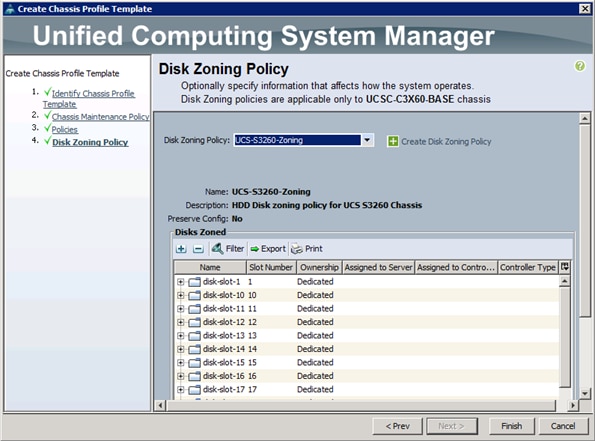Click the folder icon of disk-slot-17

click(x=194, y=390)
